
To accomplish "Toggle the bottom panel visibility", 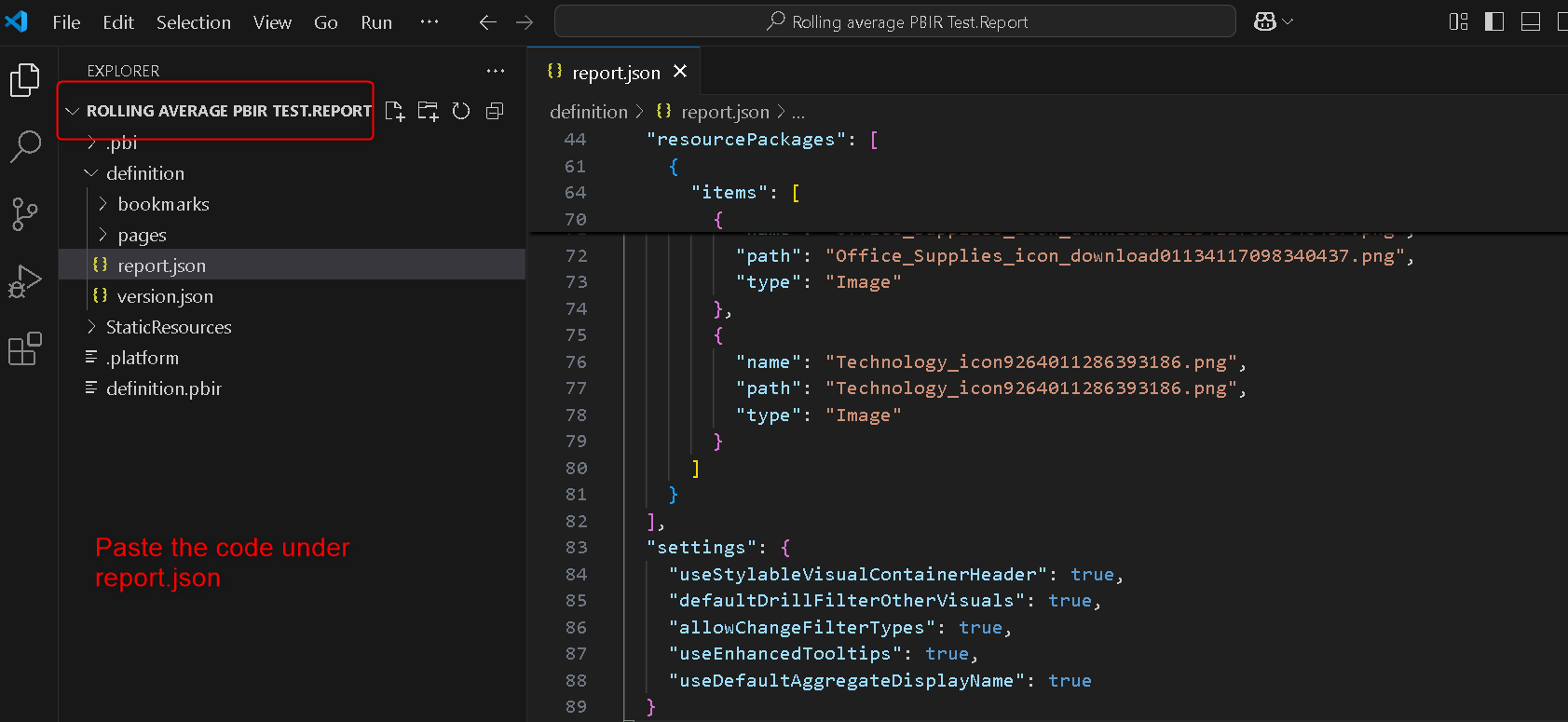I will [1530, 22].
